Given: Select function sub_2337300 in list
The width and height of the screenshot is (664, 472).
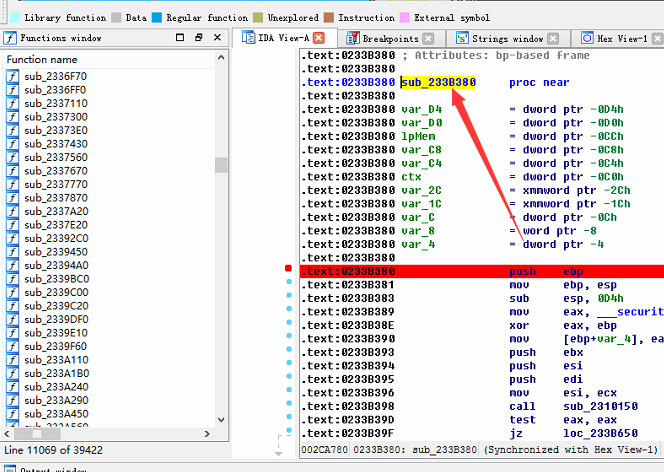Looking at the screenshot, I should click(56, 117).
